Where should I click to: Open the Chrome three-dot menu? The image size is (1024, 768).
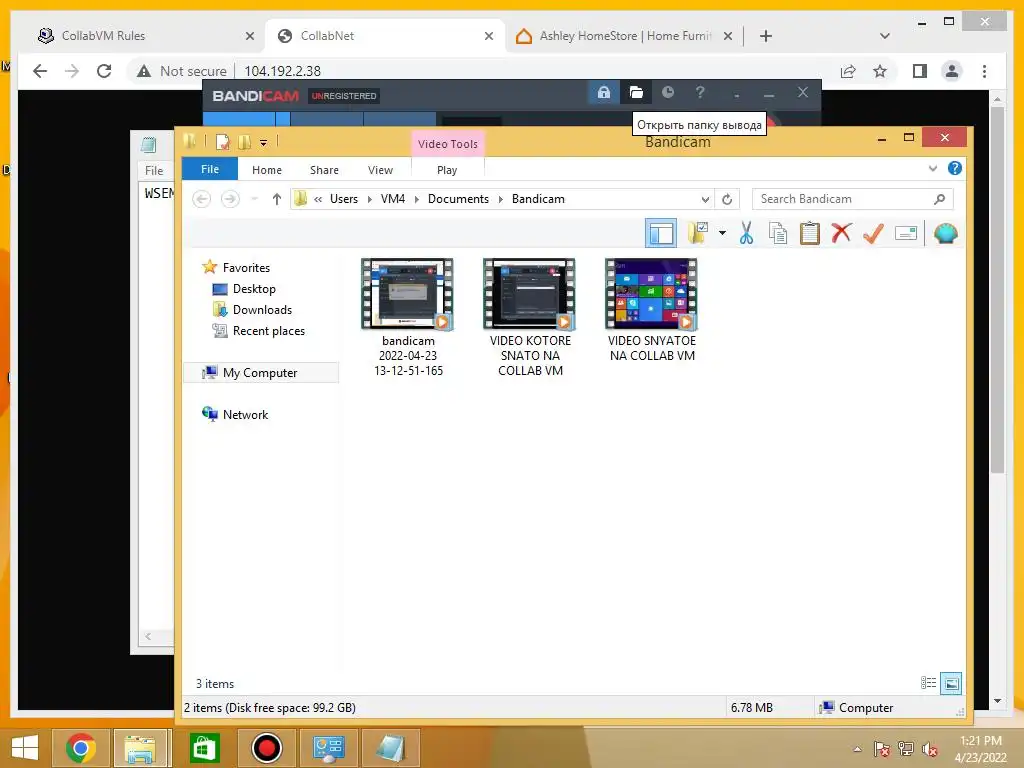coord(984,71)
